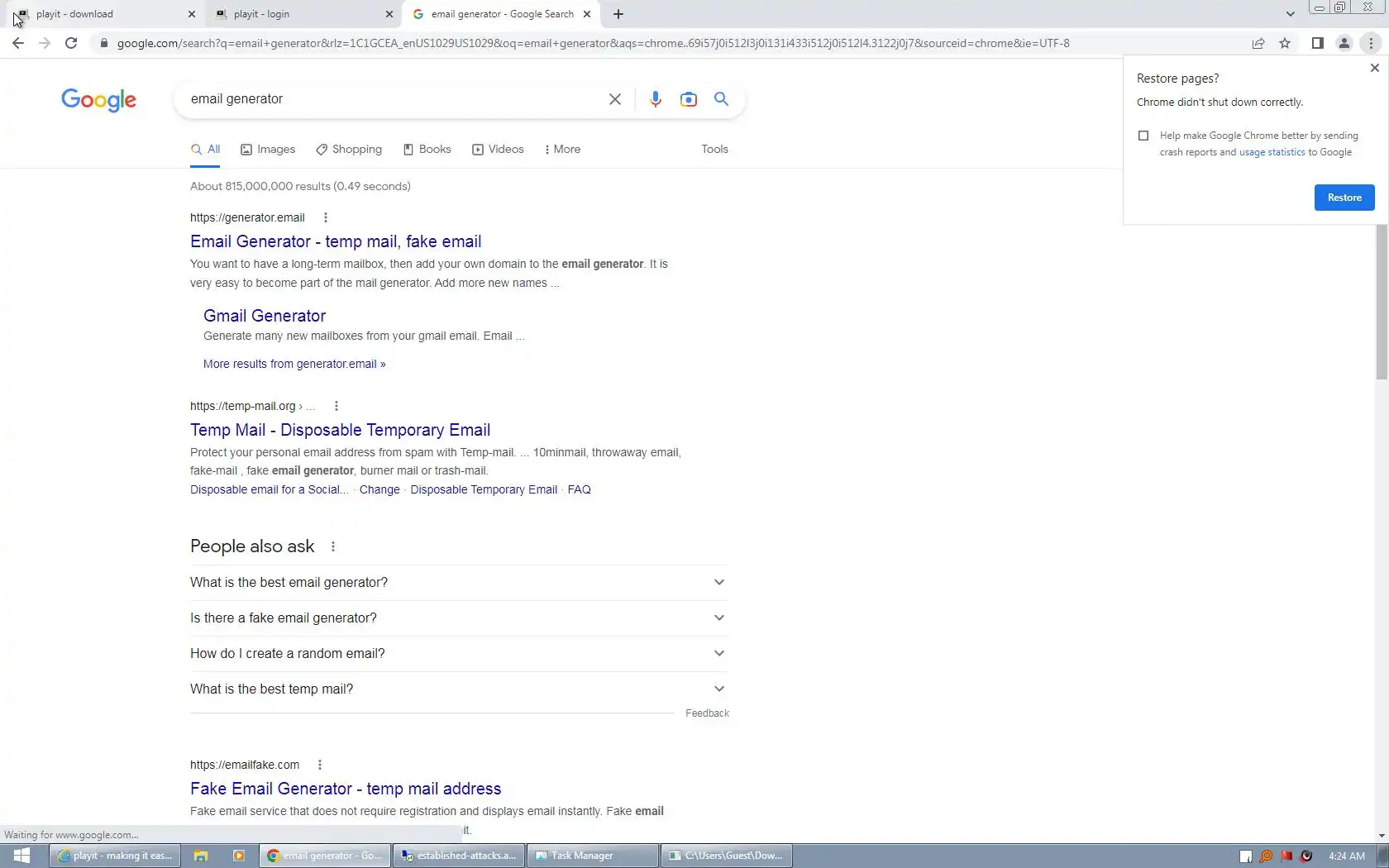This screenshot has width=1389, height=868.
Task: Expand How do I create a random email
Action: [459, 654]
